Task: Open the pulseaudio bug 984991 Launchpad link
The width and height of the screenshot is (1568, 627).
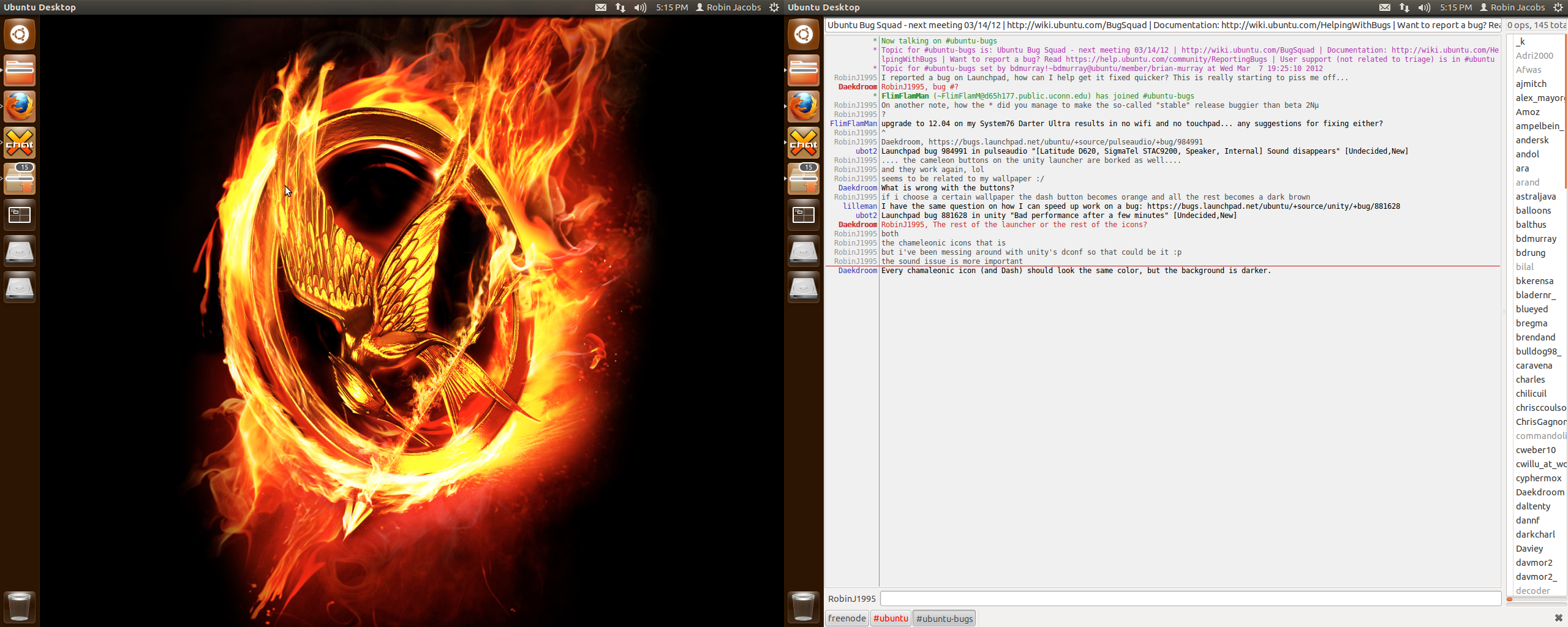Action: [x=1065, y=142]
